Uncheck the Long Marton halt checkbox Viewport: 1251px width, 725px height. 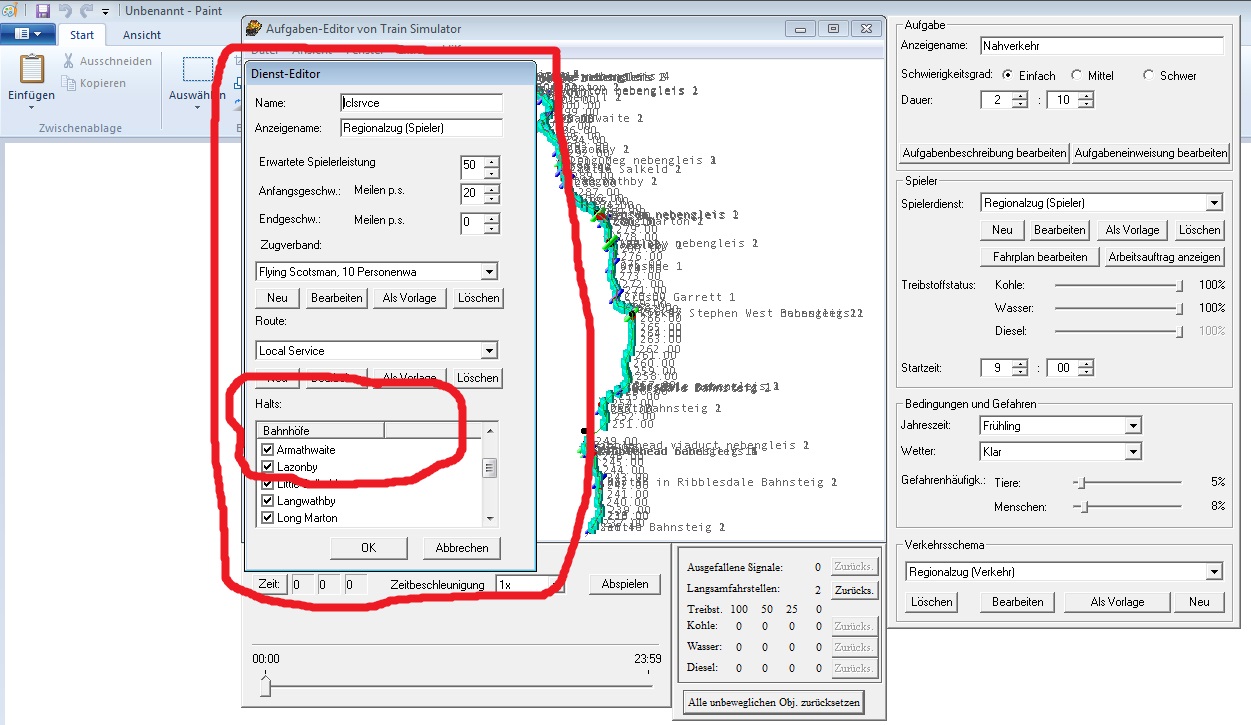tap(267, 518)
